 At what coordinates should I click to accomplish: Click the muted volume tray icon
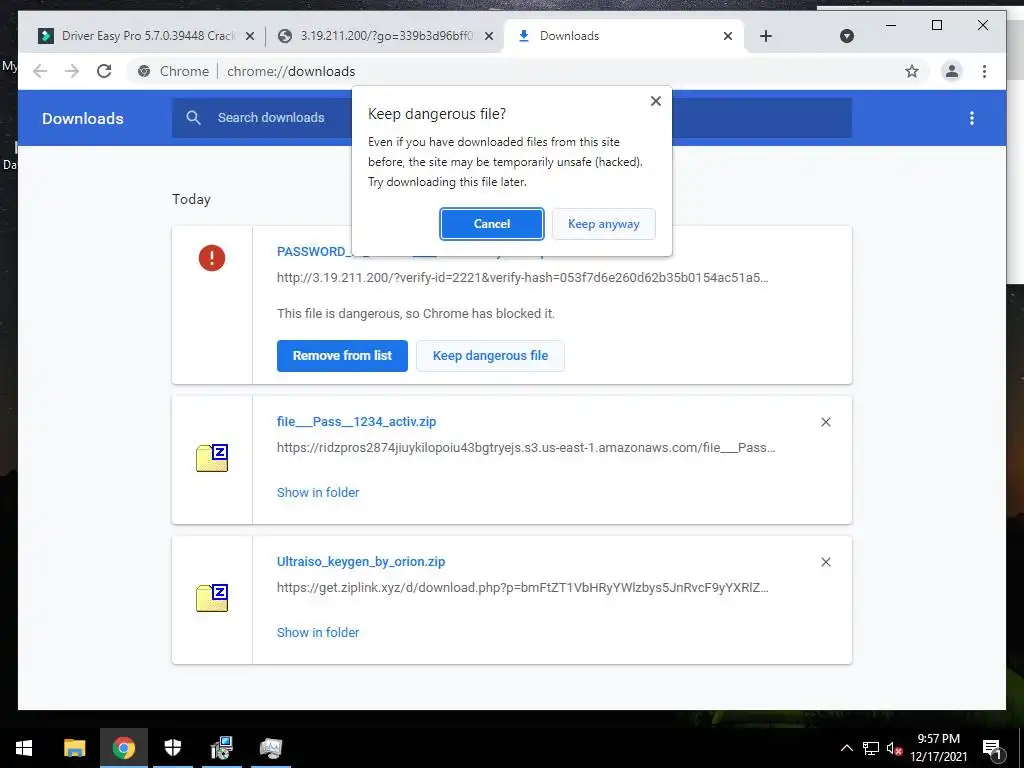pos(894,748)
